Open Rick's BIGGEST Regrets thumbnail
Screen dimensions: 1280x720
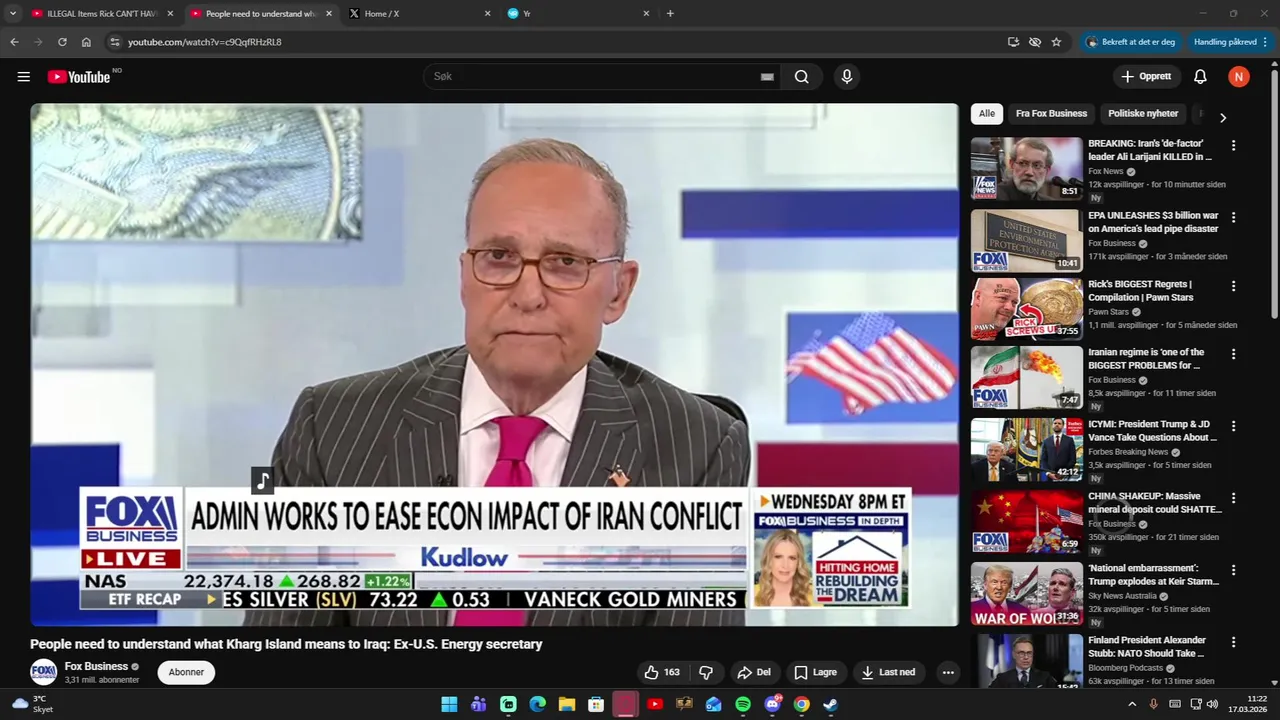coord(1026,309)
